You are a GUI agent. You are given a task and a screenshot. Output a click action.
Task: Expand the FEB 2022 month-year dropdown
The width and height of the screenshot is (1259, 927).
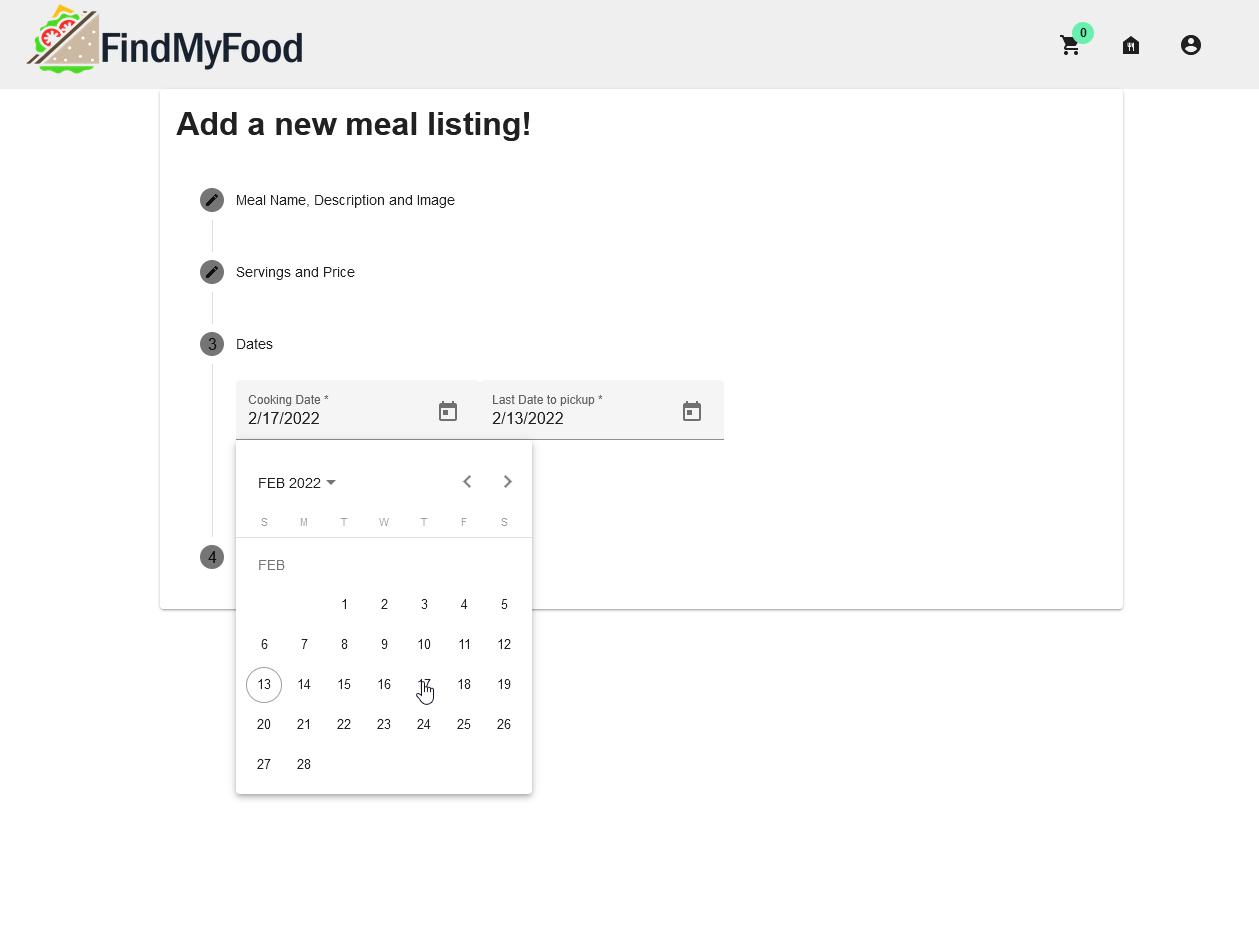point(297,483)
